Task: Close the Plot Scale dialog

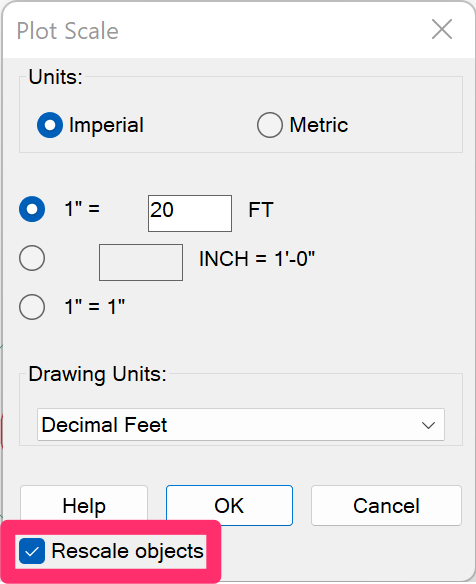Action: [x=442, y=29]
